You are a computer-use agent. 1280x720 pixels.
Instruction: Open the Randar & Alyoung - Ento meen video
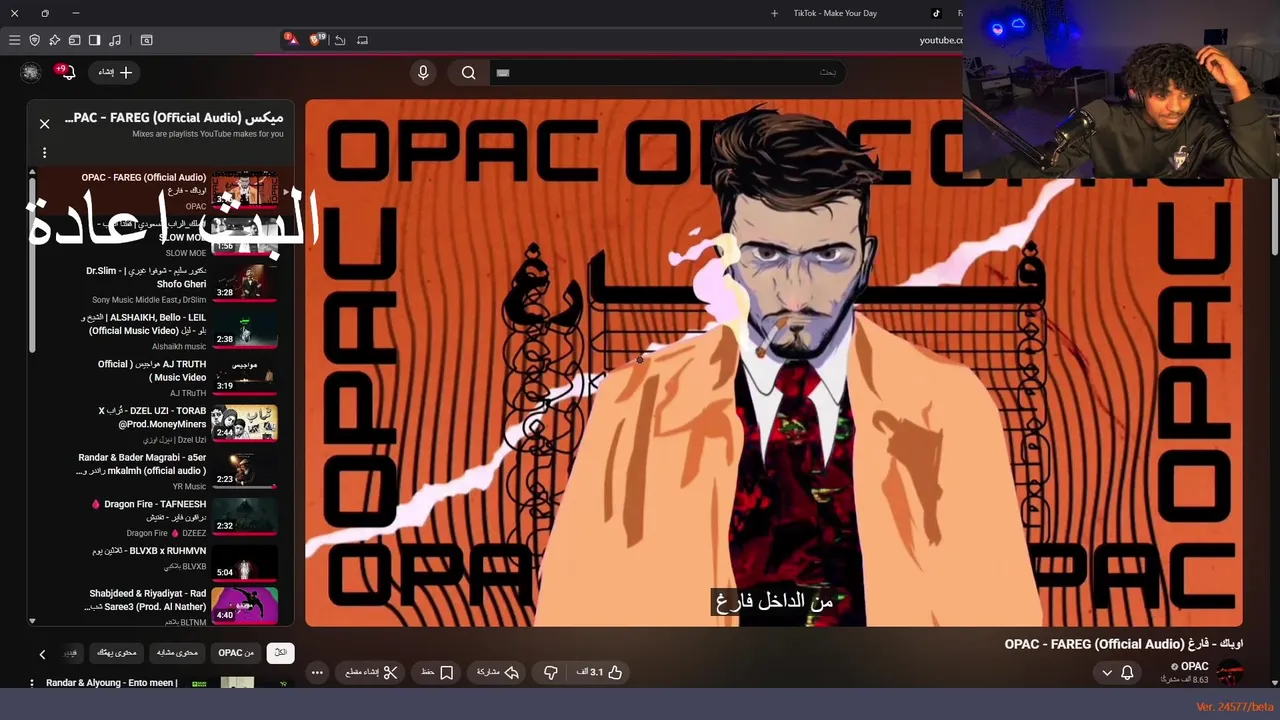click(112, 683)
